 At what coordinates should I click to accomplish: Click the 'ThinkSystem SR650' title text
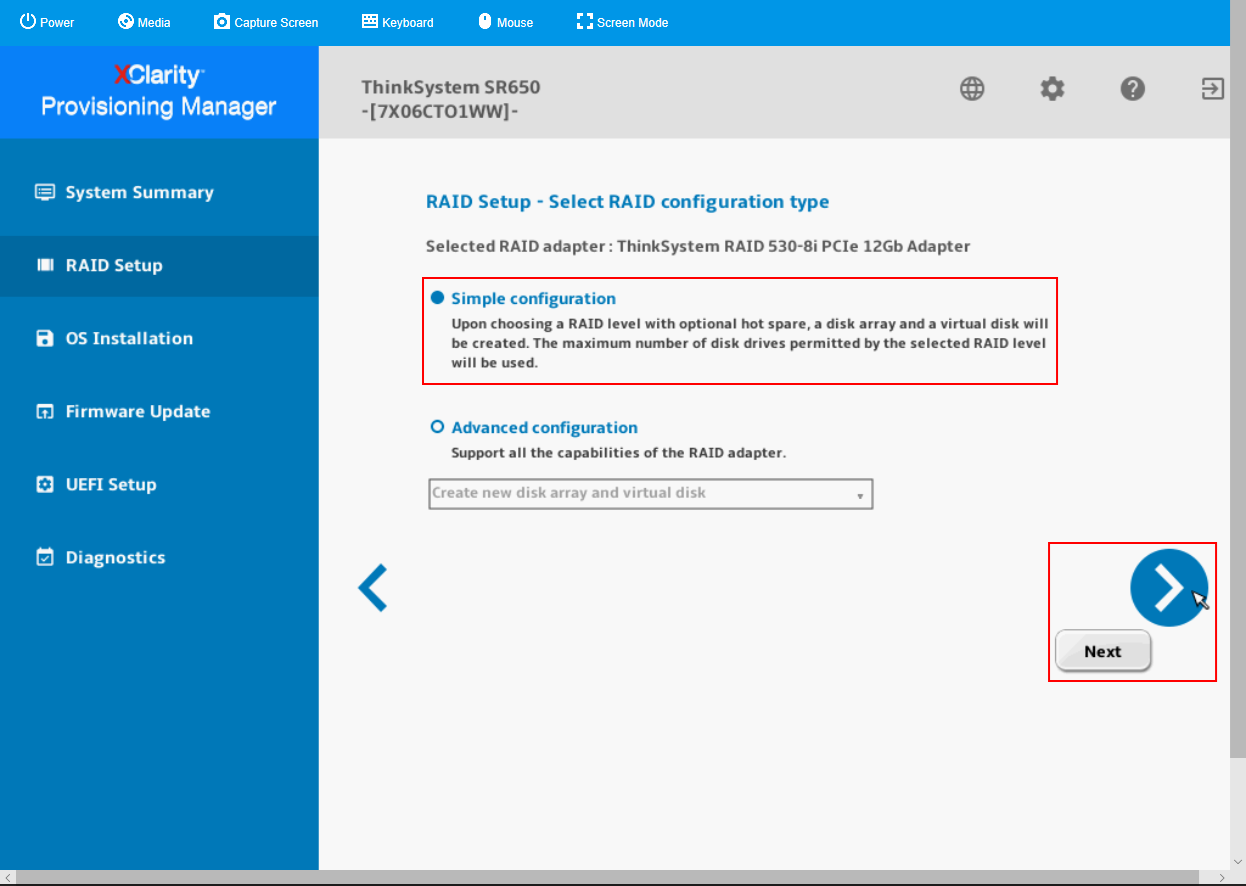(x=451, y=87)
